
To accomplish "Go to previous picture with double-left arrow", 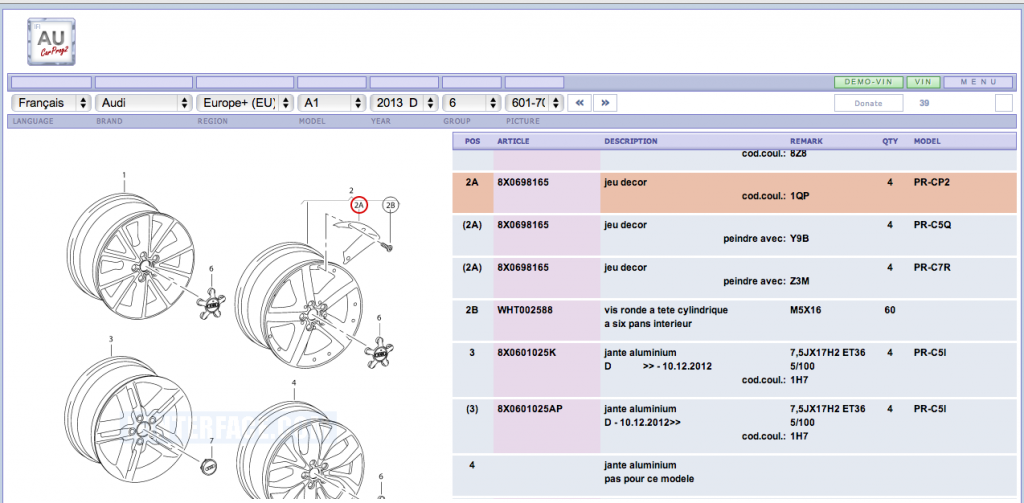I will click(x=579, y=102).
